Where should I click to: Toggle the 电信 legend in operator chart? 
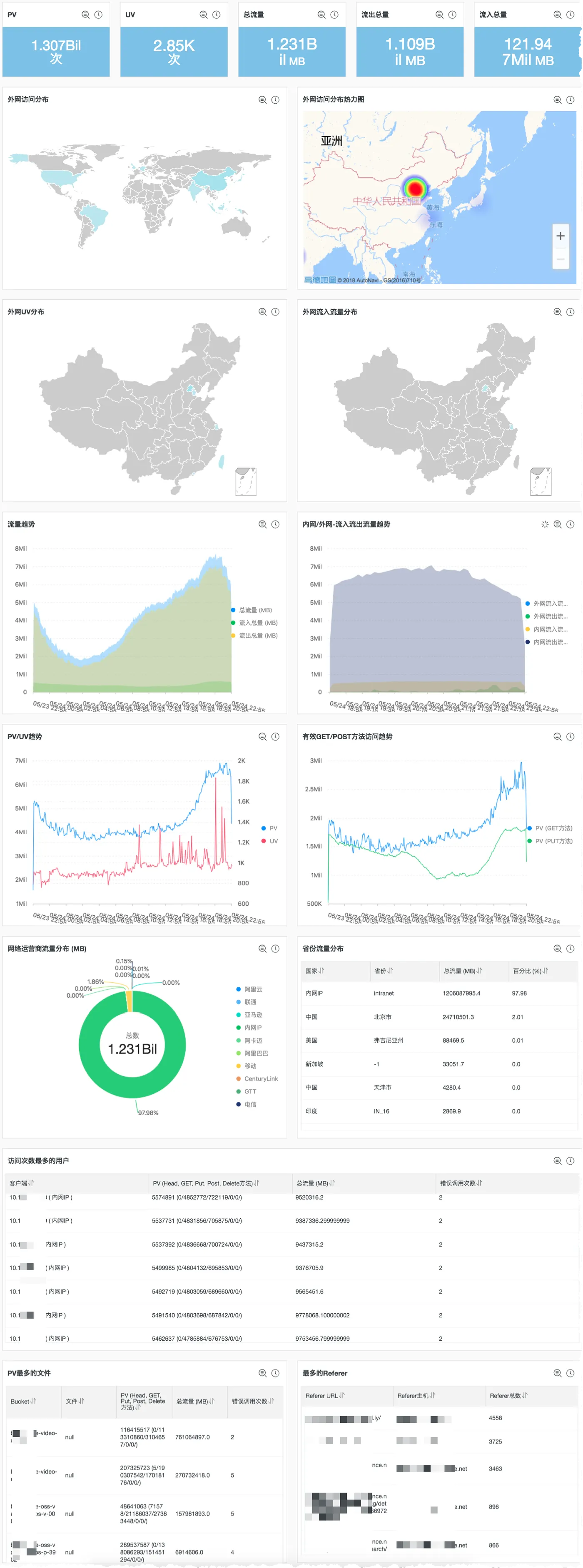(x=246, y=1104)
